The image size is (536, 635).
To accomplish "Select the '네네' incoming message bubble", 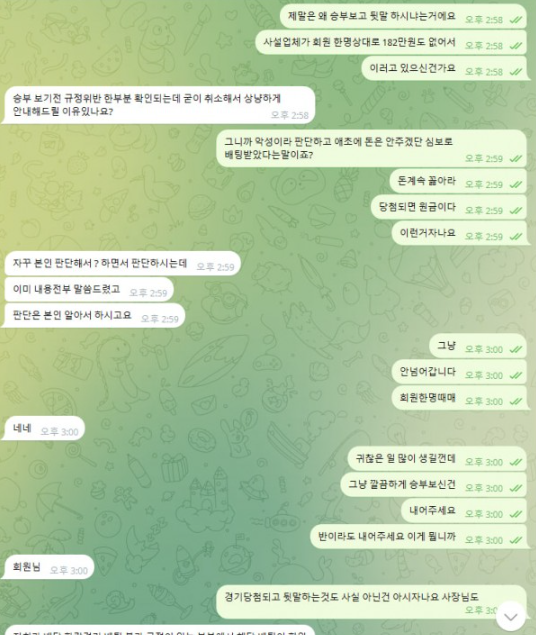I will pos(44,428).
